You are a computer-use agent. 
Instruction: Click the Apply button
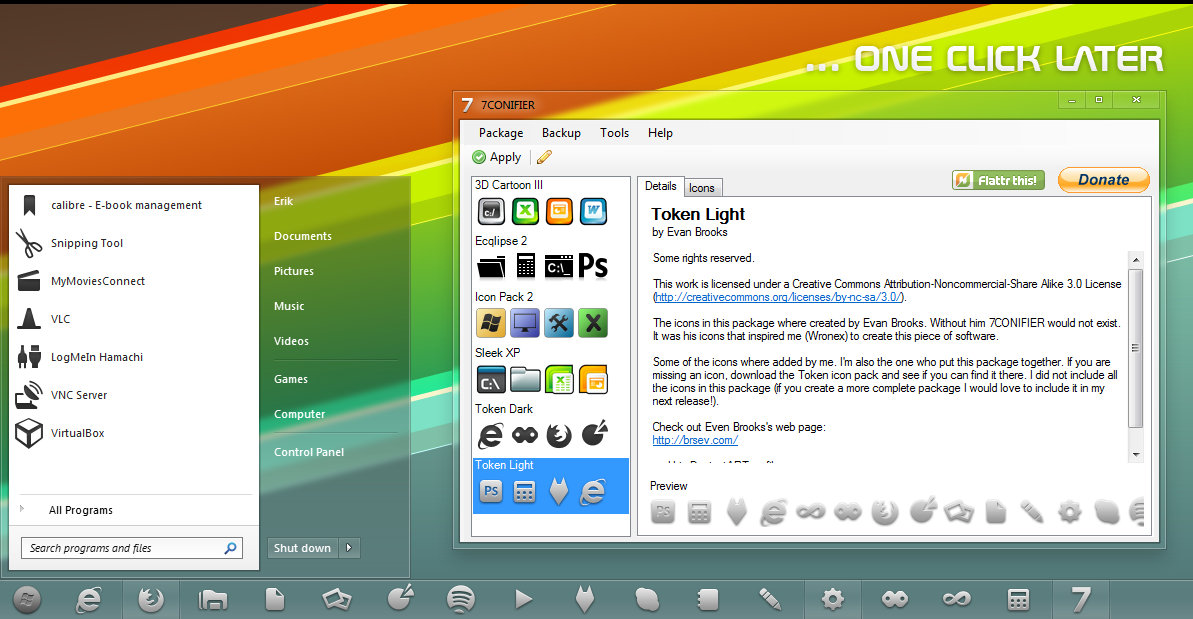tap(497, 157)
